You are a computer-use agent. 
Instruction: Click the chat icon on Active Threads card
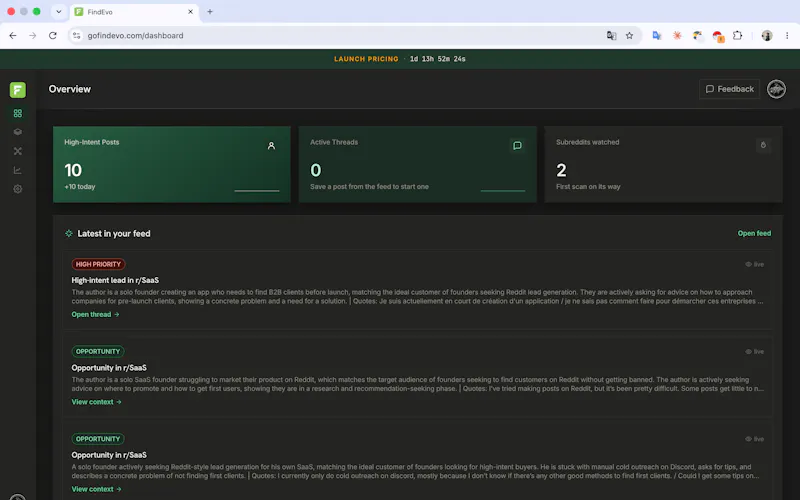[517, 146]
